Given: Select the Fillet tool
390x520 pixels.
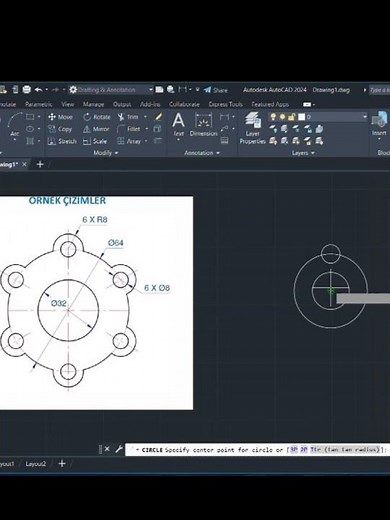Looking at the screenshot, I should click(129, 129).
